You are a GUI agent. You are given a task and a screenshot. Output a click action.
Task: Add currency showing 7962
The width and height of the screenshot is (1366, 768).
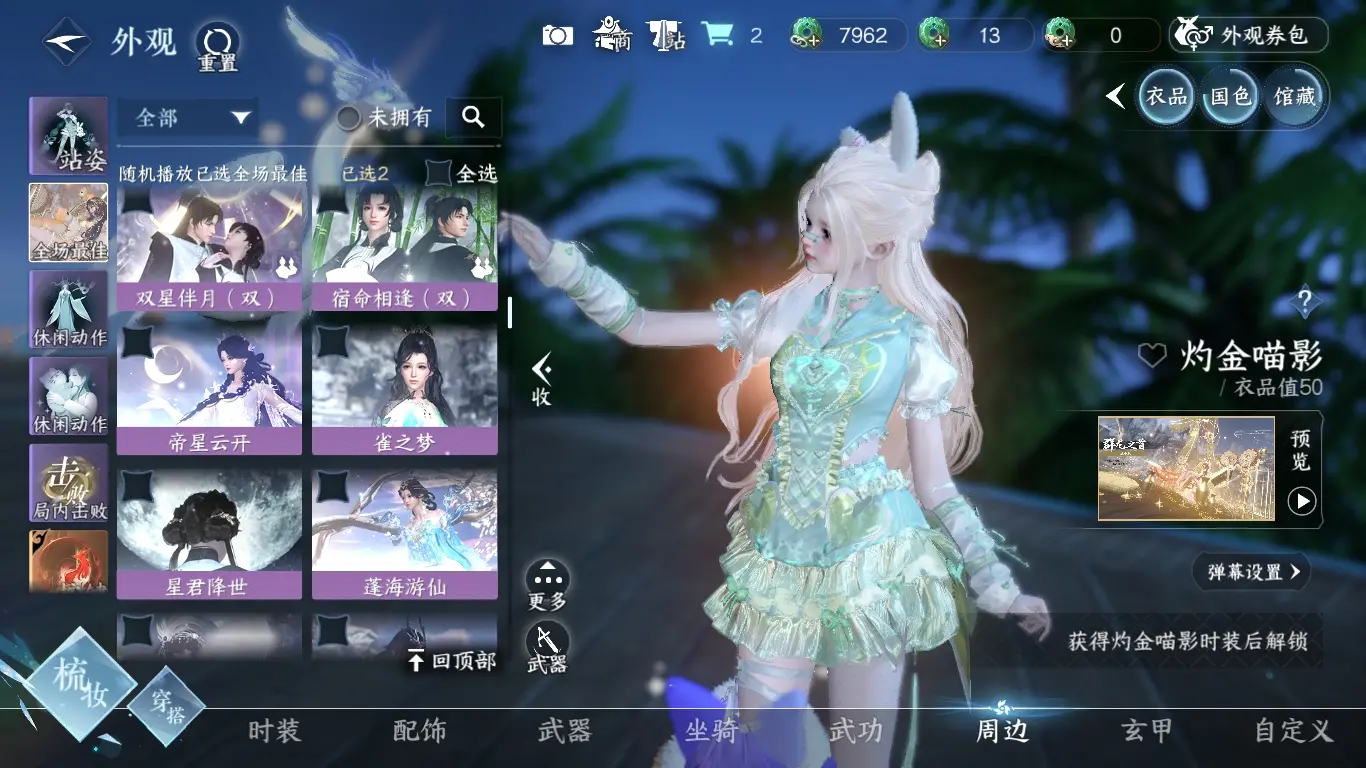pyautogui.click(x=805, y=36)
